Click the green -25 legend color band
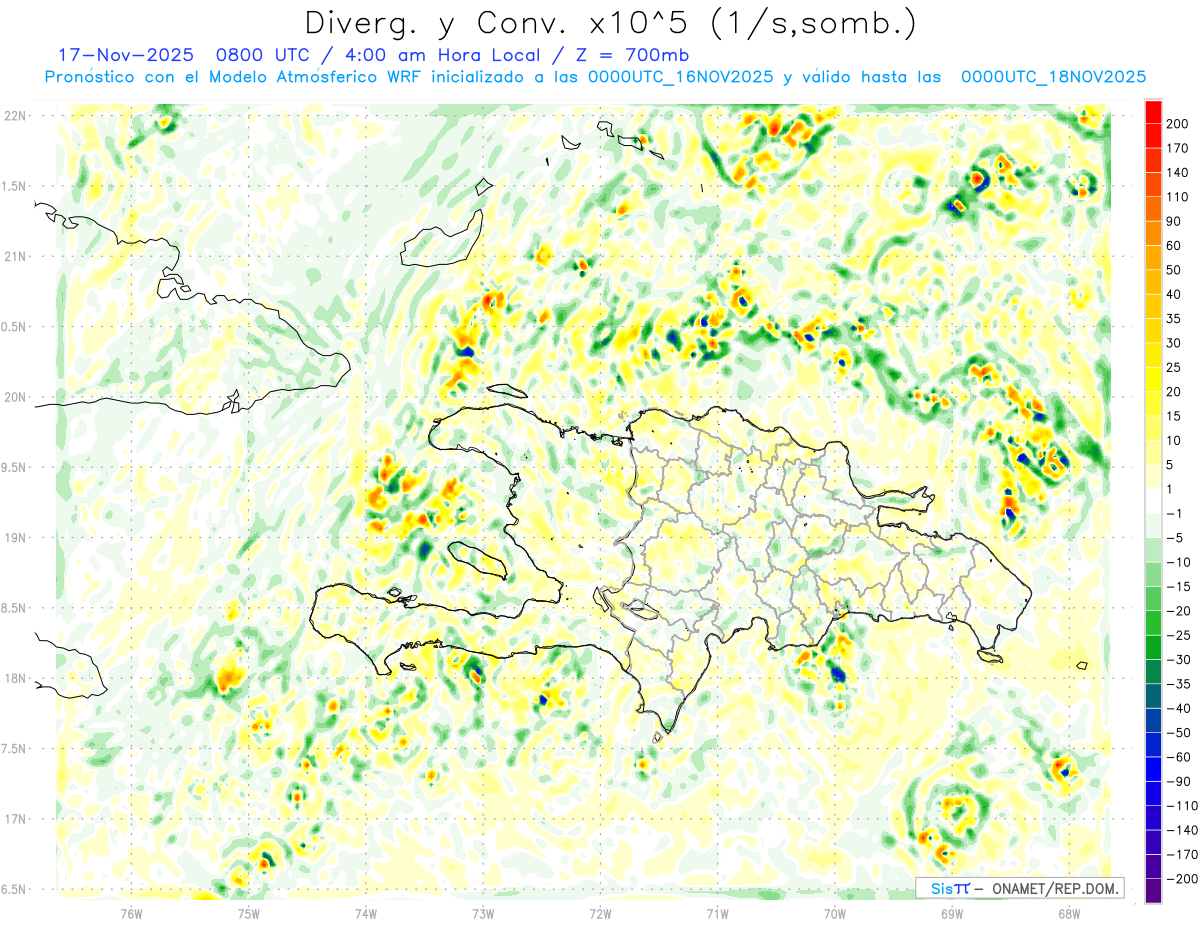 (x=1153, y=647)
